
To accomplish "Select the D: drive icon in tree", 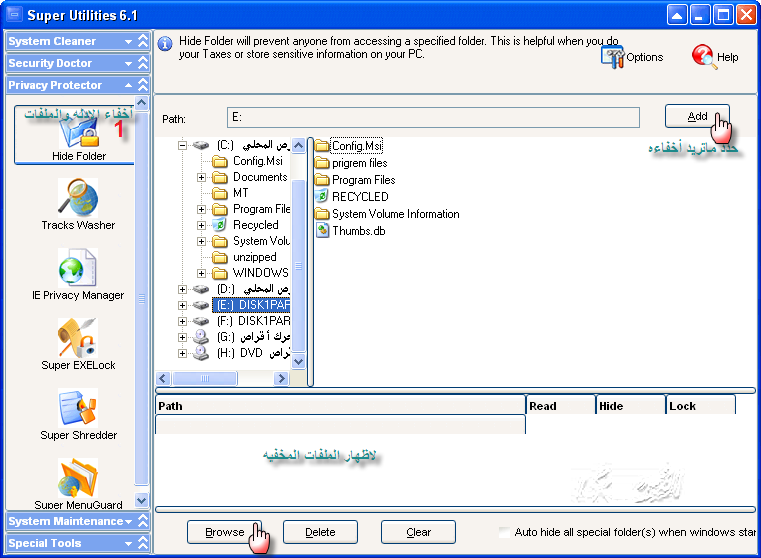I will pyautogui.click(x=200, y=289).
